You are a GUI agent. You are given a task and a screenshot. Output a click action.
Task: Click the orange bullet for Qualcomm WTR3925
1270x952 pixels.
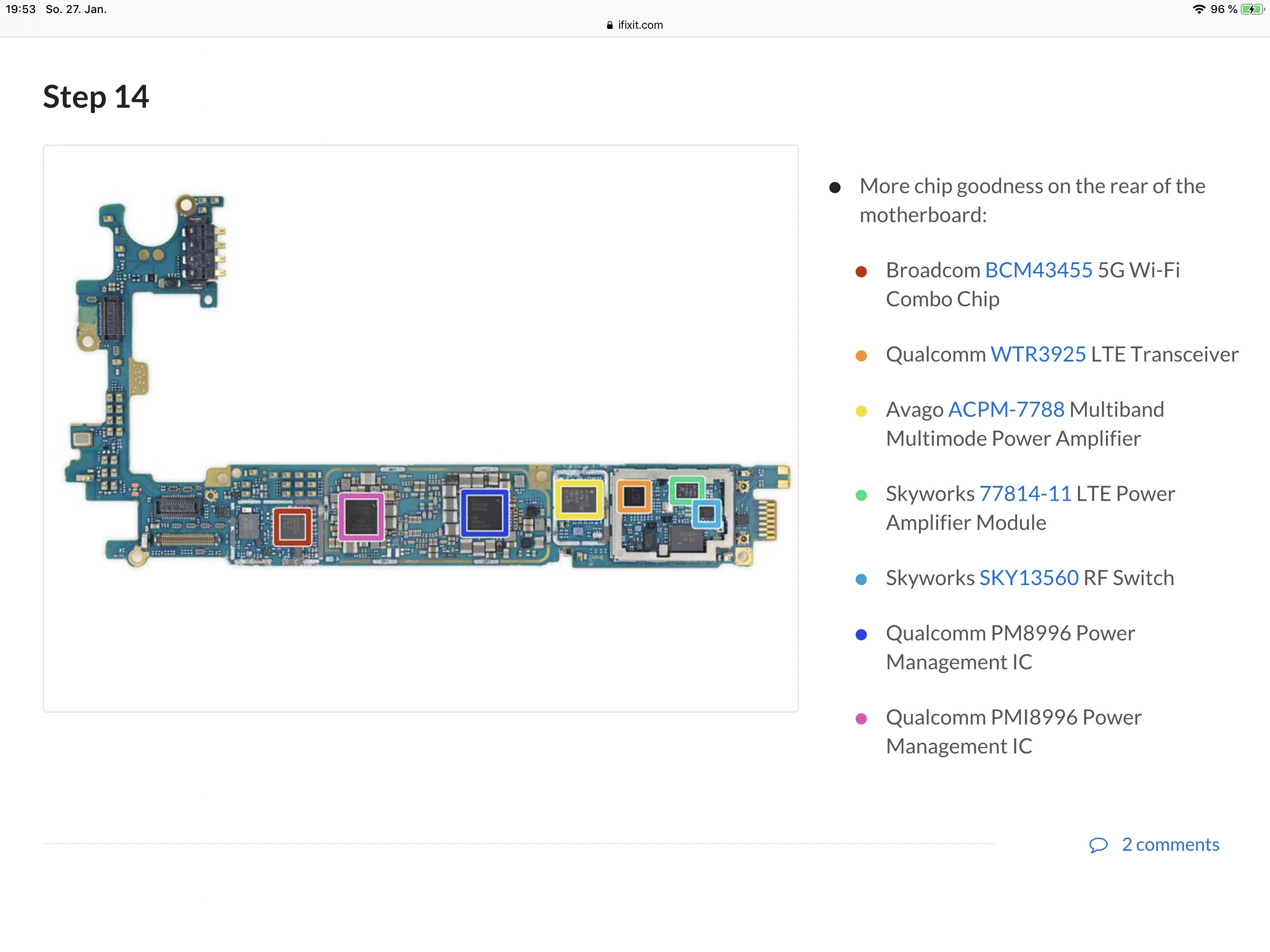[x=860, y=356]
